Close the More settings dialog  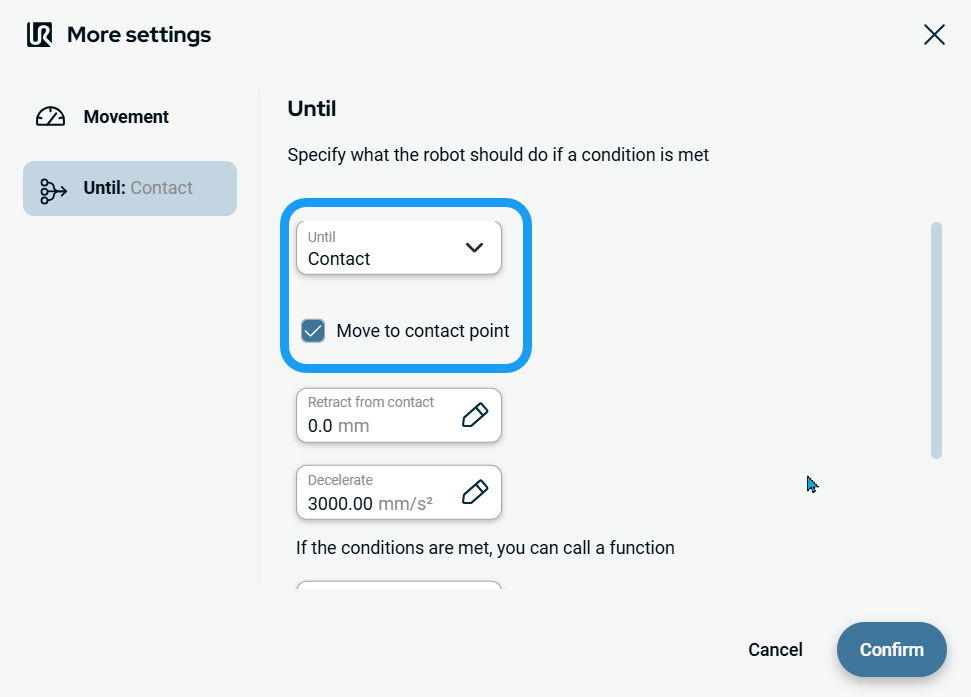(x=934, y=35)
